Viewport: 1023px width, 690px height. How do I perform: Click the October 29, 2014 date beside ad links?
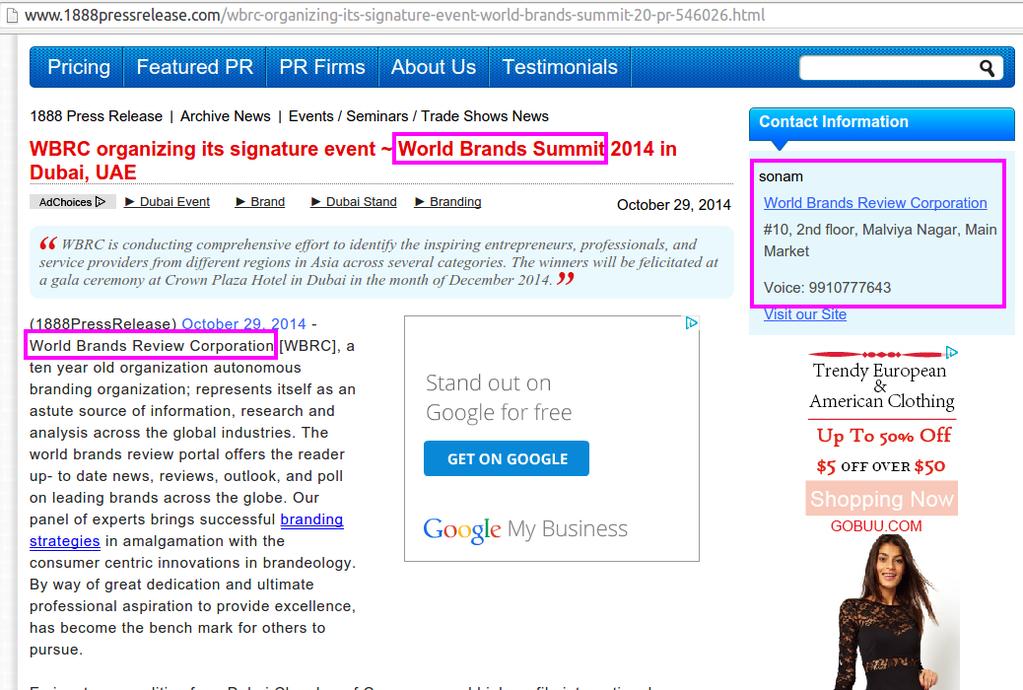tap(673, 205)
